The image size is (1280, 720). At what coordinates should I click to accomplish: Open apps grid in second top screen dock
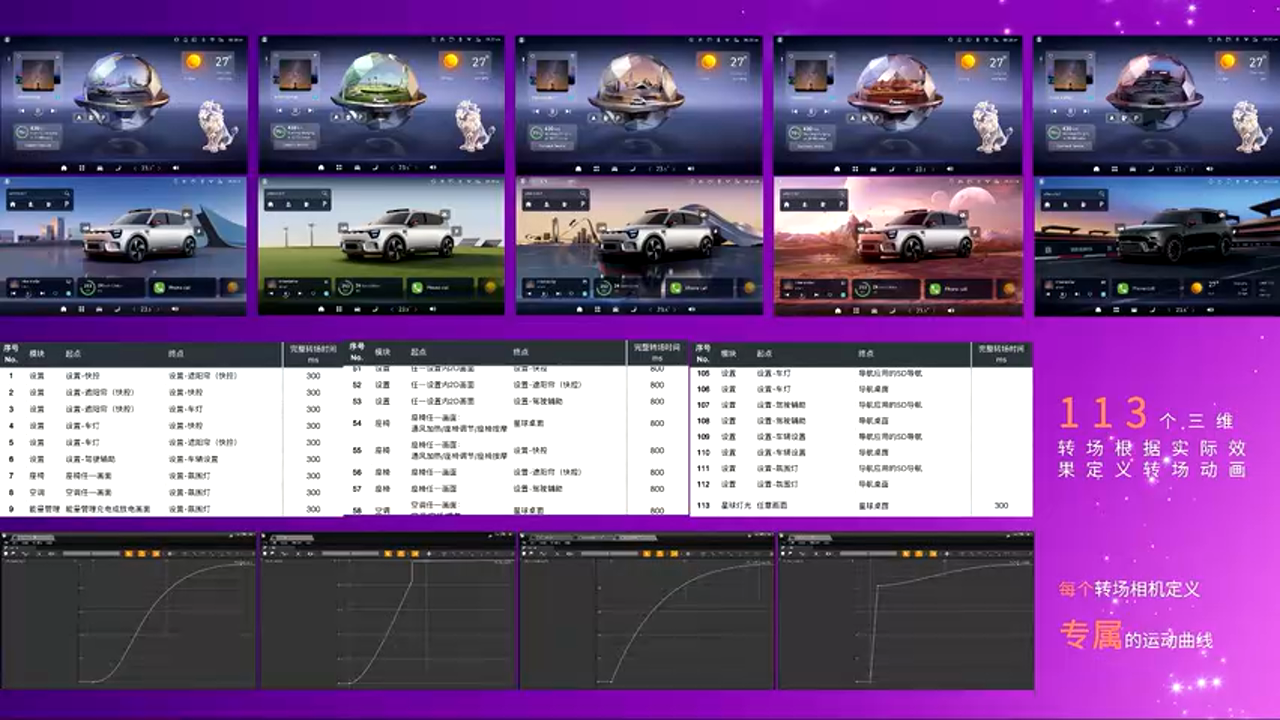(x=339, y=168)
